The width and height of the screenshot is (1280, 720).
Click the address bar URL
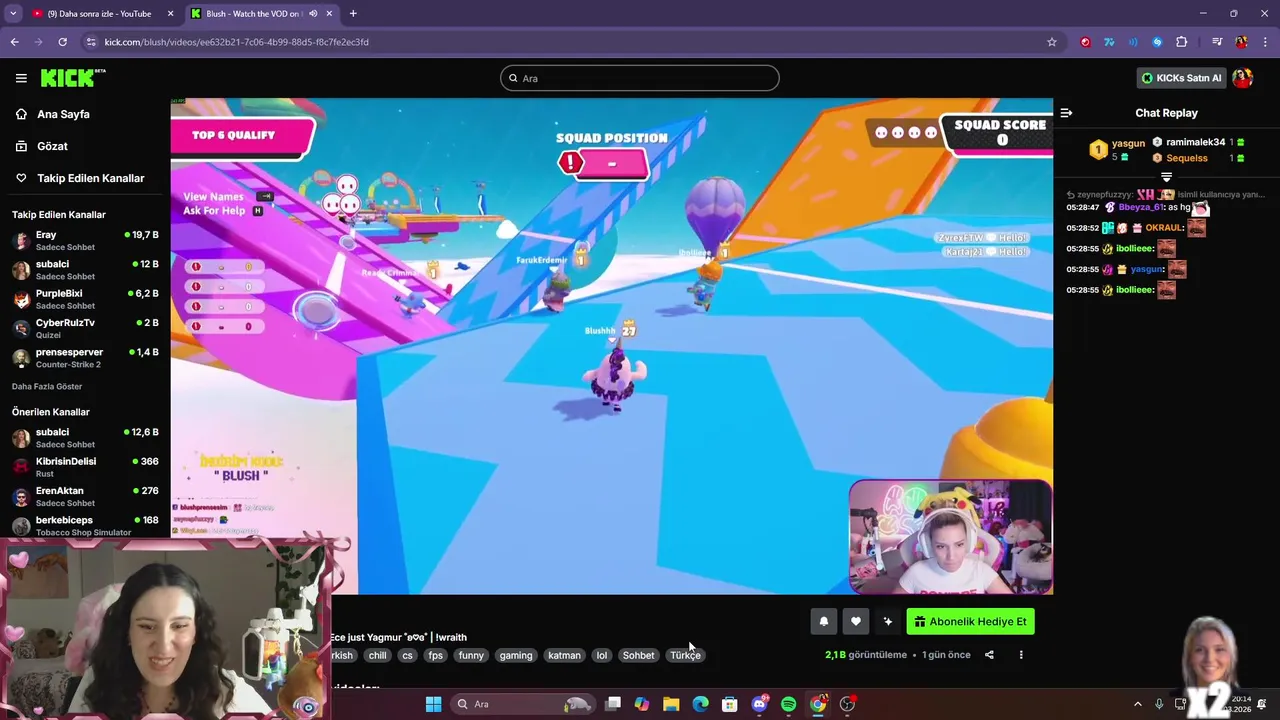point(236,42)
